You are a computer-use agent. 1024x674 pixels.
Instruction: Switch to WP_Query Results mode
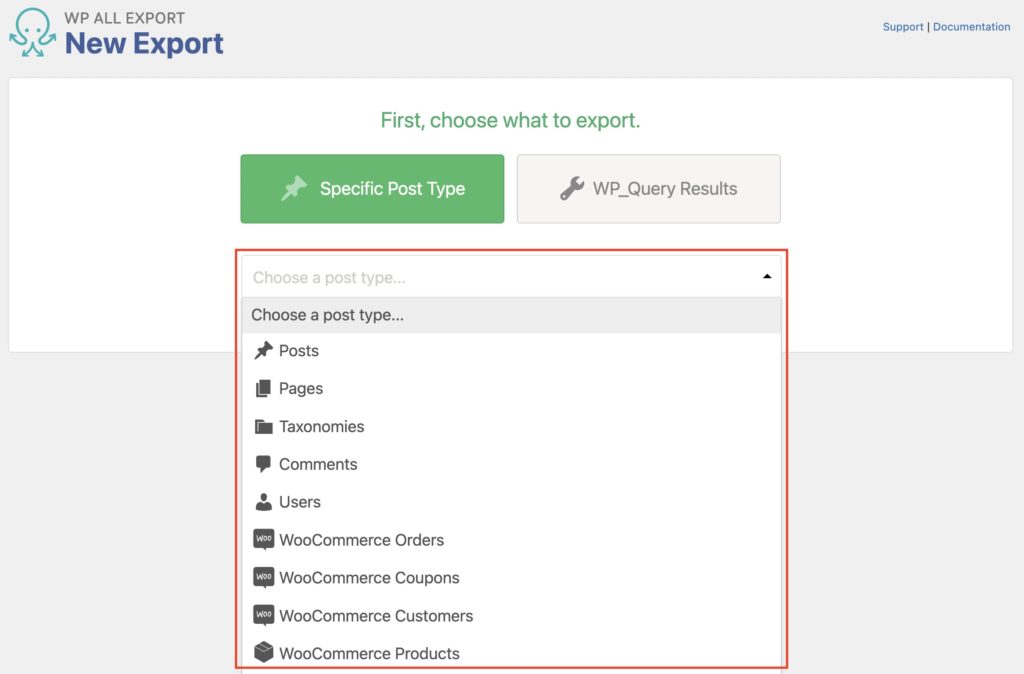pyautogui.click(x=648, y=188)
